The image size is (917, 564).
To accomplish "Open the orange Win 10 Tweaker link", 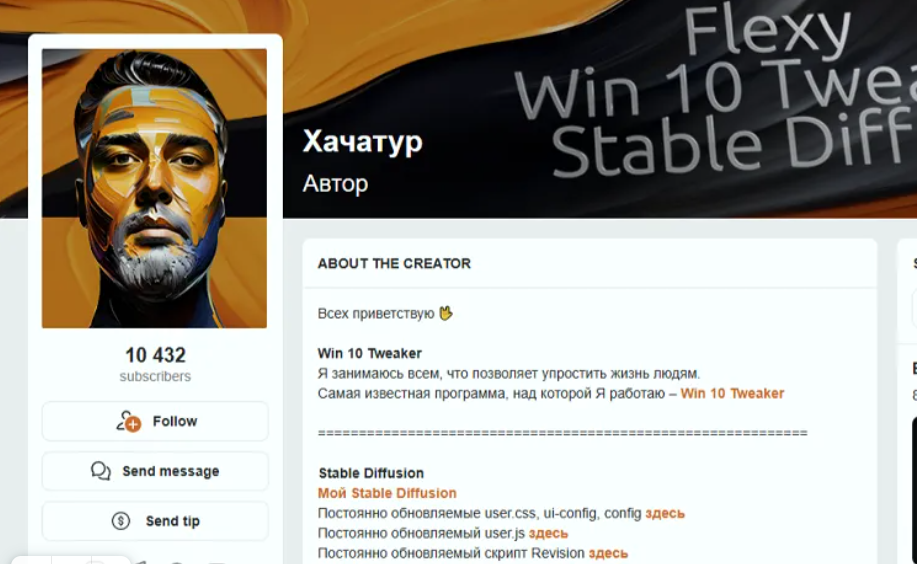I will tap(732, 393).
